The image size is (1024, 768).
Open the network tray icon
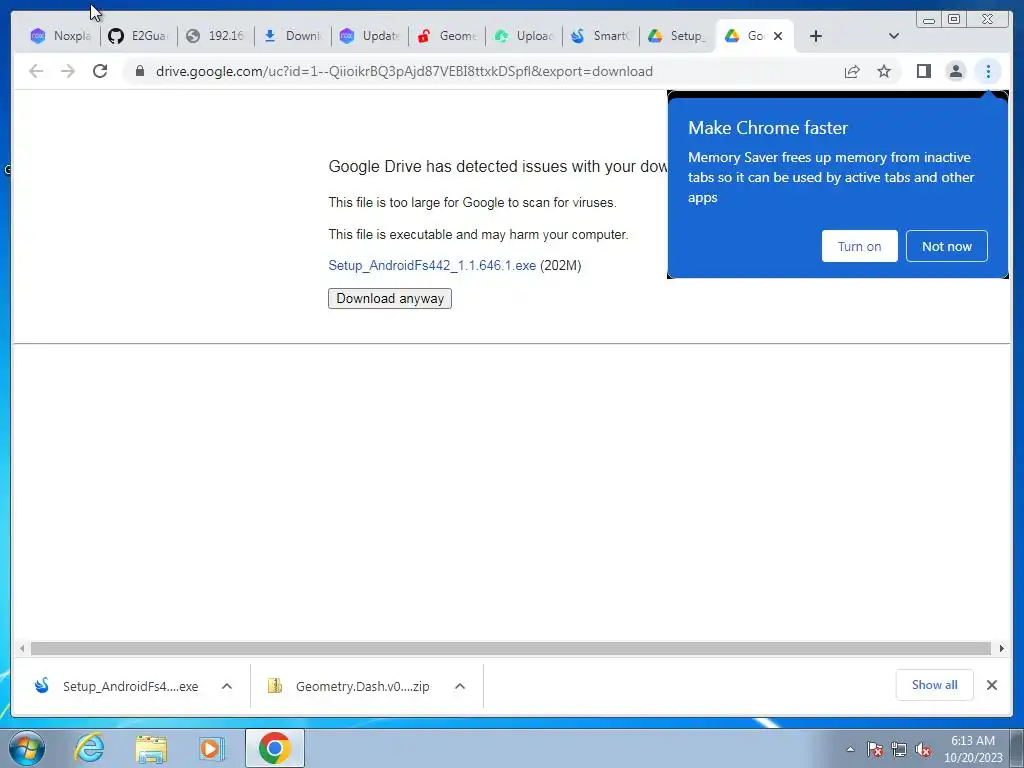click(899, 749)
